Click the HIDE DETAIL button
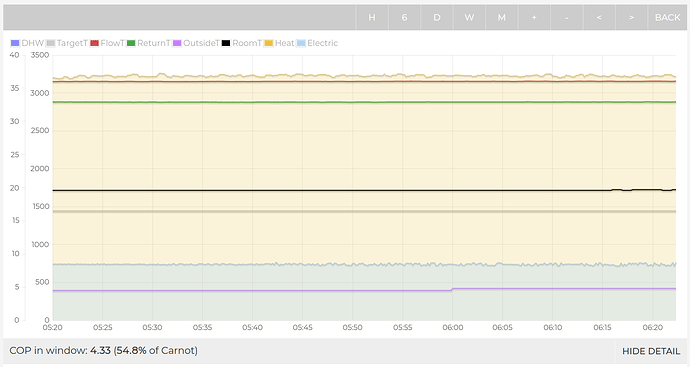 [x=651, y=351]
